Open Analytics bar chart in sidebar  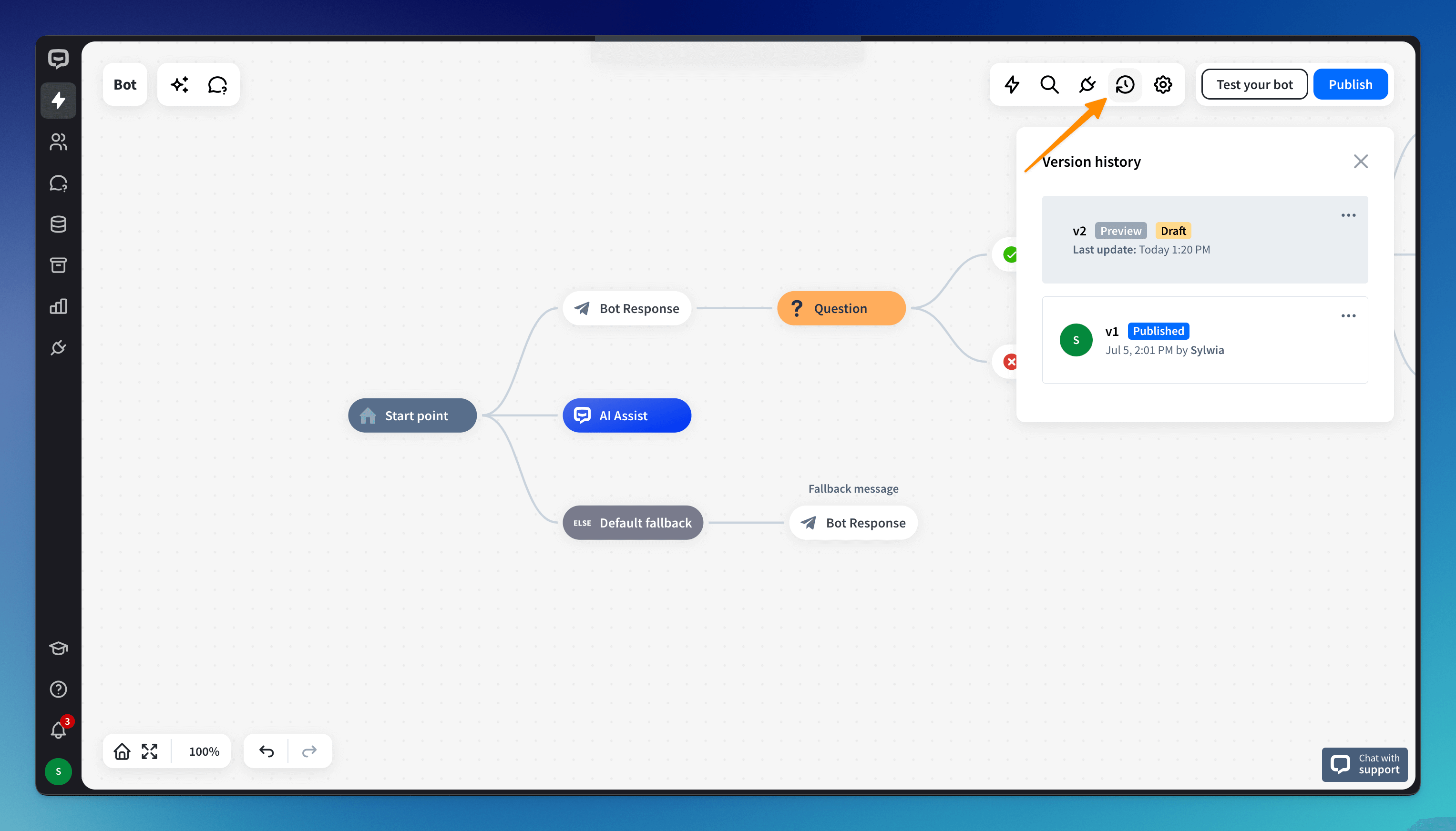(x=58, y=306)
